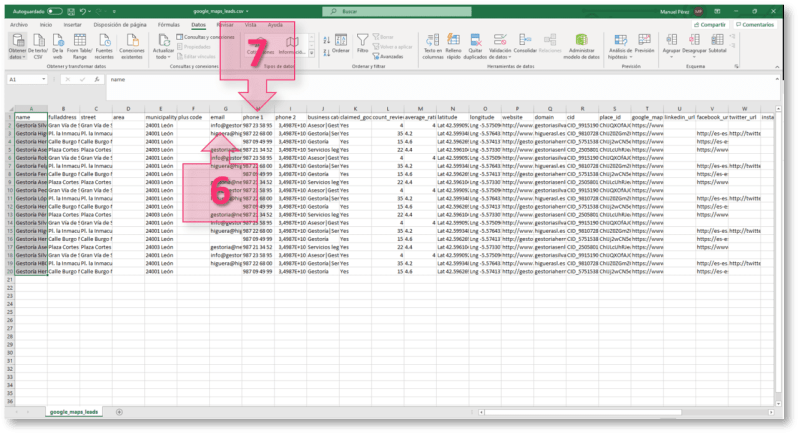Image resolution: width=799 pixels, height=434 pixels.
Task: Select the facebook_url header cell
Action: pyautogui.click(x=712, y=117)
